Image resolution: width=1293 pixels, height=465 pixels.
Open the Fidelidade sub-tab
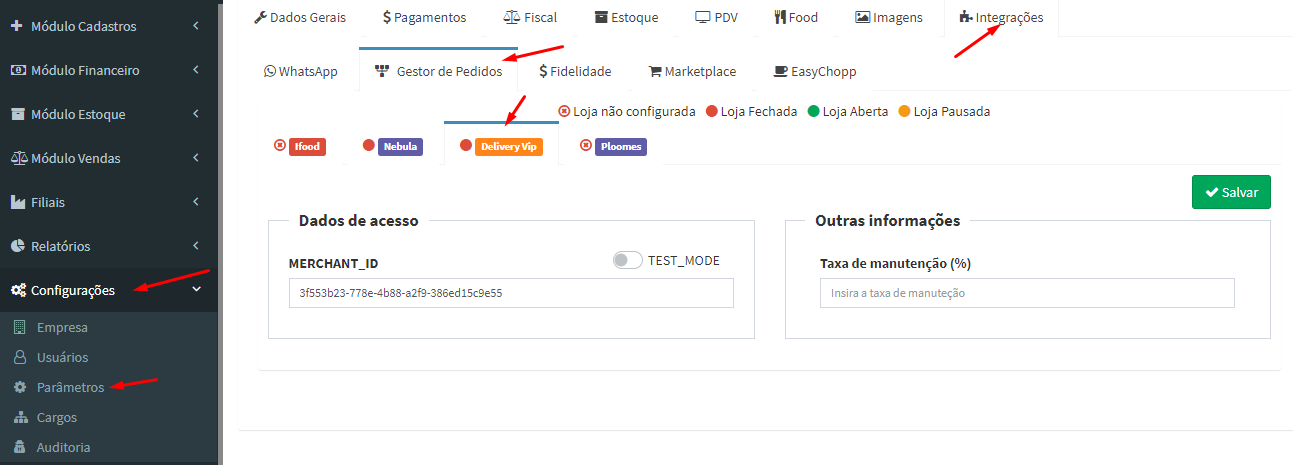575,71
